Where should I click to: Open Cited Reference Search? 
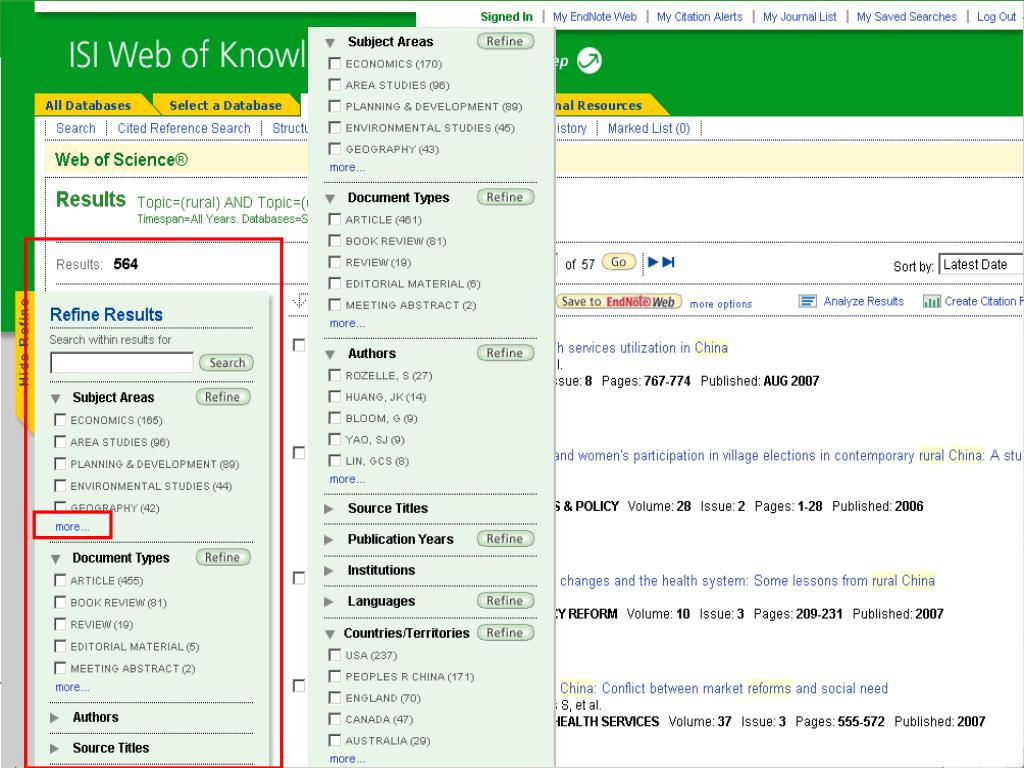coord(184,128)
